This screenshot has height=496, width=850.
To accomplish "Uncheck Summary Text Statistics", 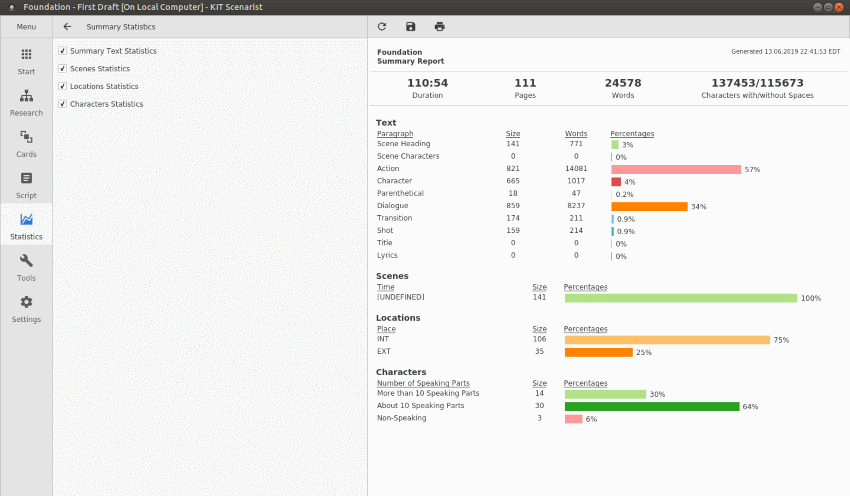I will coord(63,51).
